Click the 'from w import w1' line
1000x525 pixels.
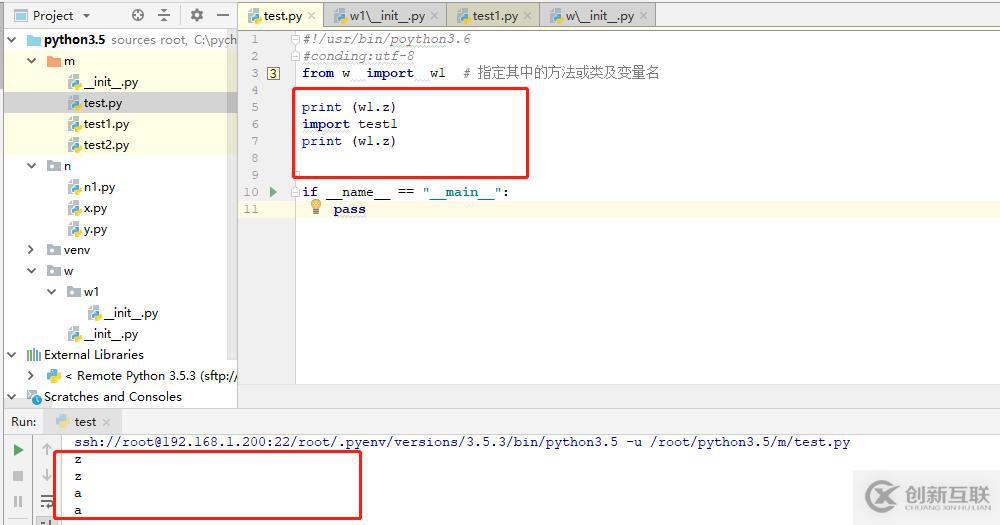pos(374,73)
